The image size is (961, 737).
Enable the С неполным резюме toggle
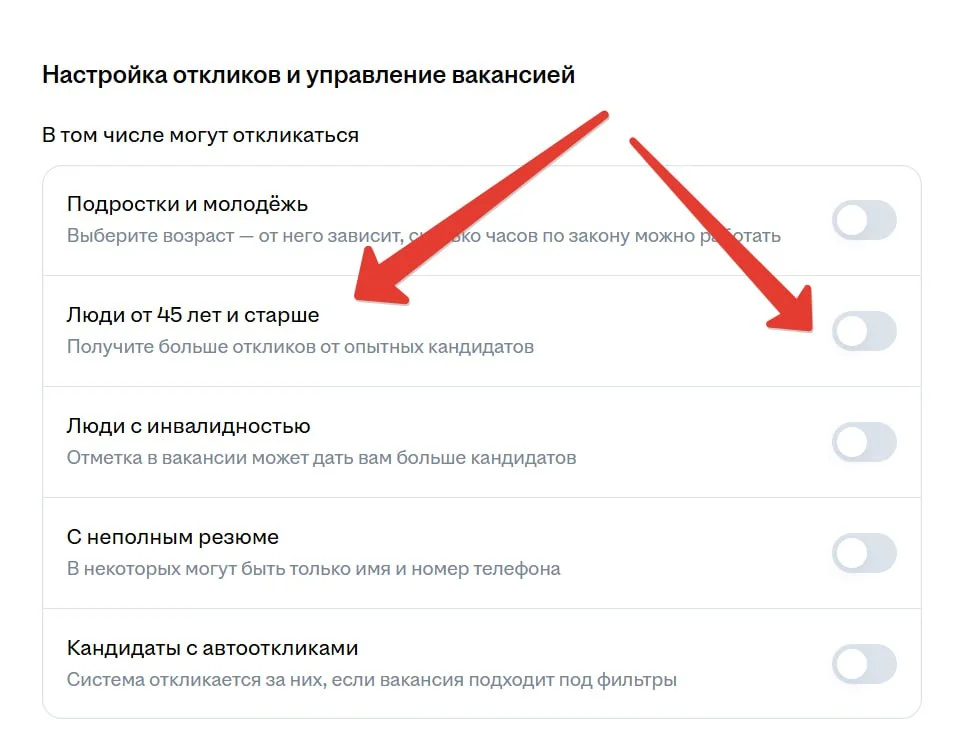(864, 553)
